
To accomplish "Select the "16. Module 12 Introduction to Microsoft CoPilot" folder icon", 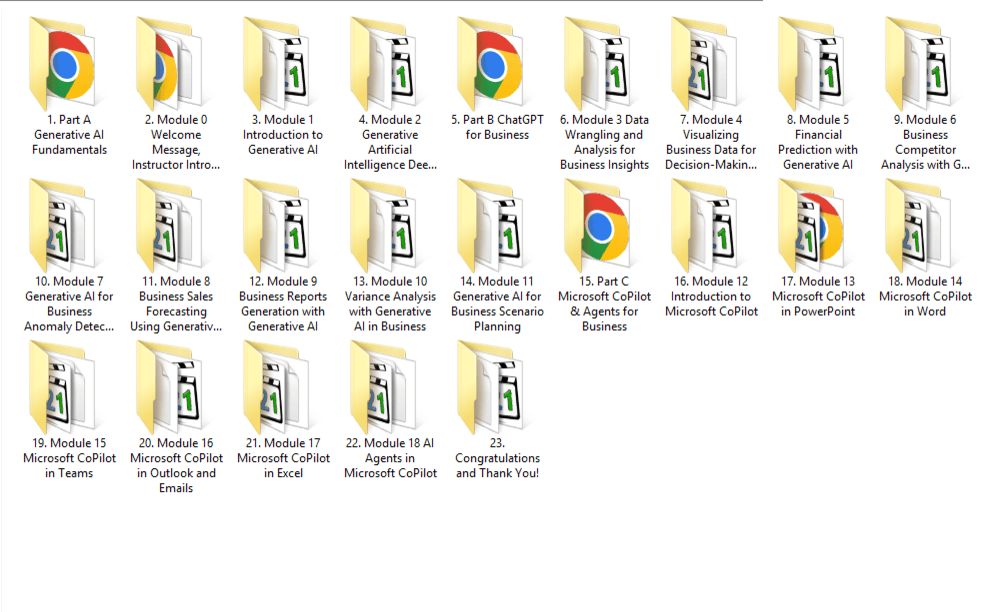I will pos(705,225).
